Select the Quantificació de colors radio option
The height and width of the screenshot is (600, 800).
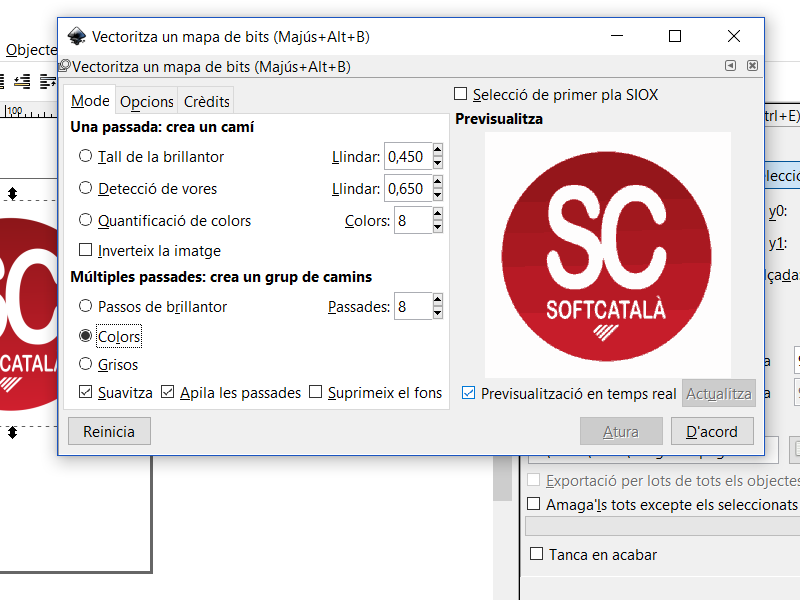[85, 220]
